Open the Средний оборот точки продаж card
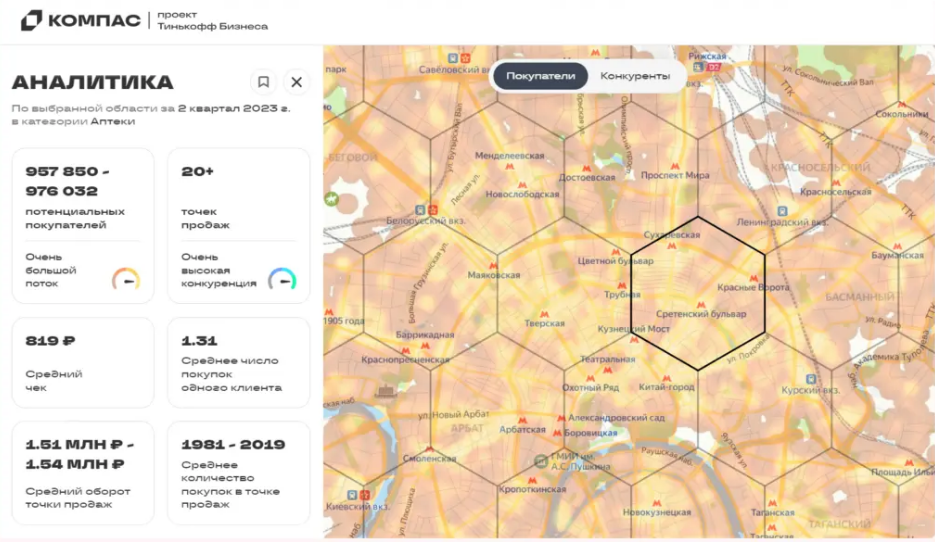 click(83, 472)
